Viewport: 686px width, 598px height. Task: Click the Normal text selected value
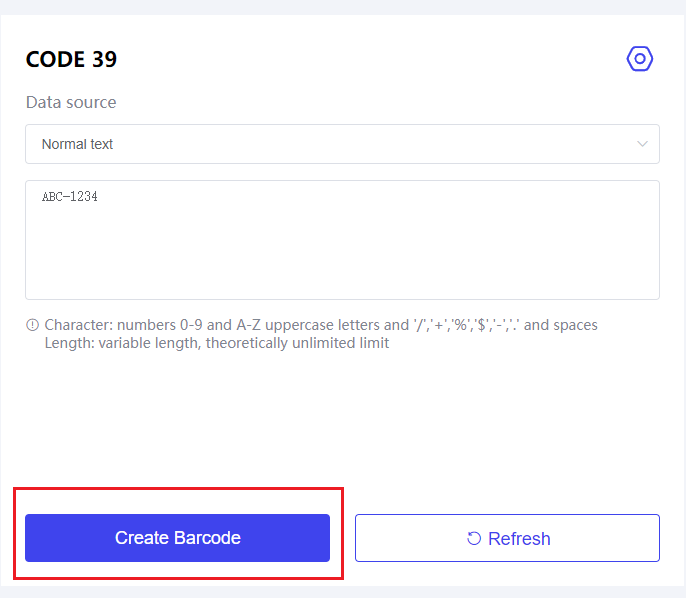click(77, 144)
